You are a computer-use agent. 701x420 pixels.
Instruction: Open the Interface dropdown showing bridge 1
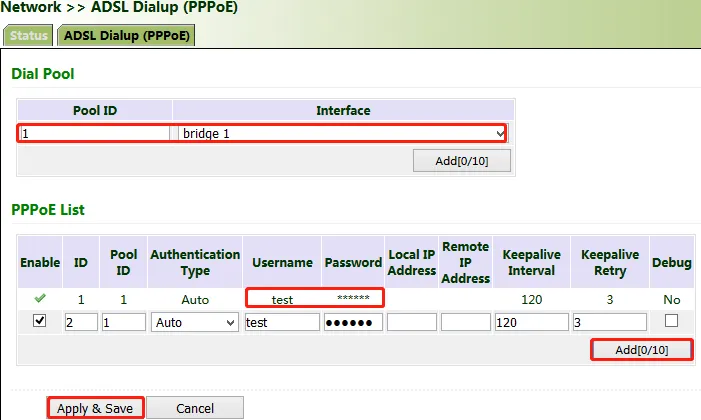tap(342, 133)
